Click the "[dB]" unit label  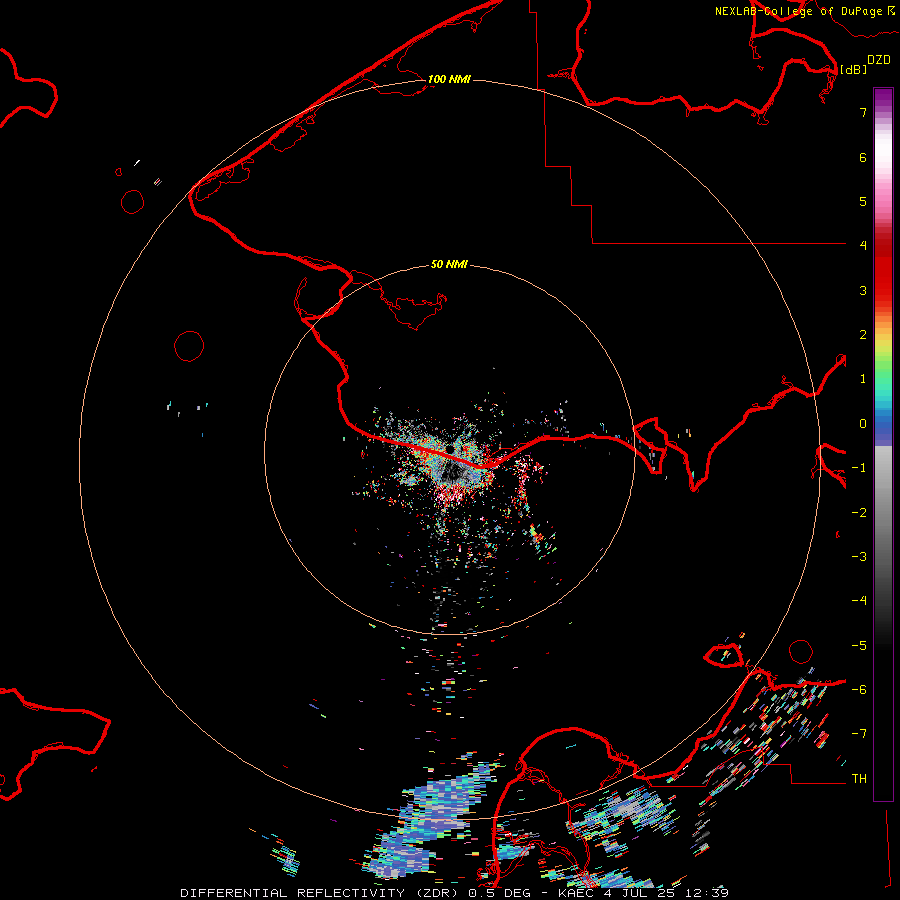(853, 69)
